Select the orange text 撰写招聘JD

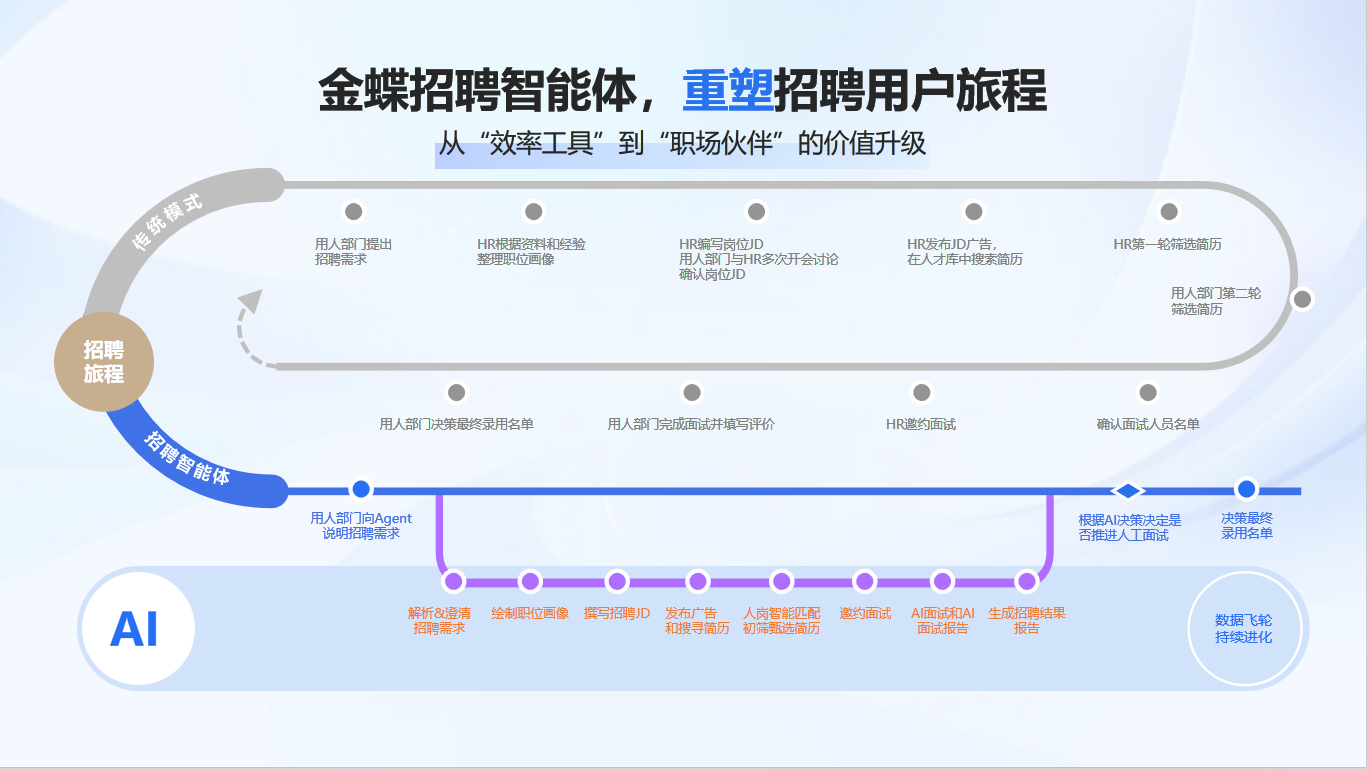pyautogui.click(x=617, y=613)
